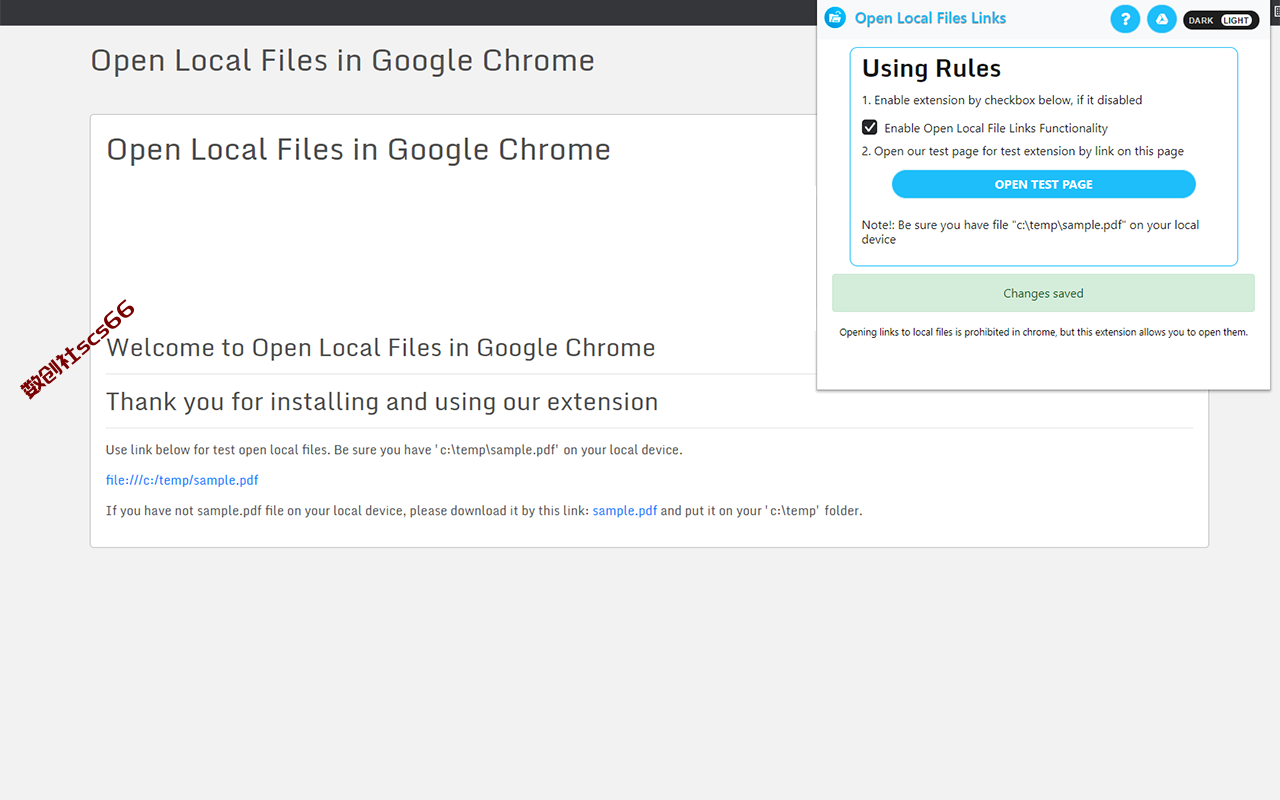Click the 'Enable Open Local File Links Functionality' label
This screenshot has height=800, width=1280.
[996, 128]
